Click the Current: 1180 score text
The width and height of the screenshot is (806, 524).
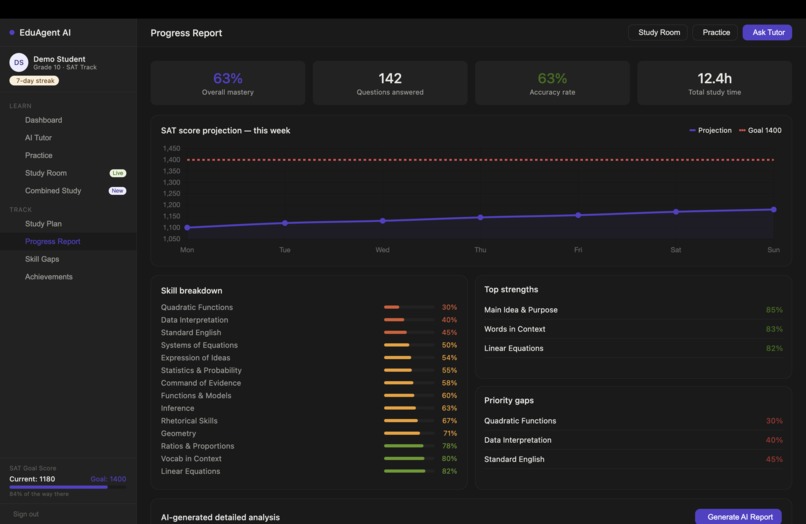(x=32, y=479)
